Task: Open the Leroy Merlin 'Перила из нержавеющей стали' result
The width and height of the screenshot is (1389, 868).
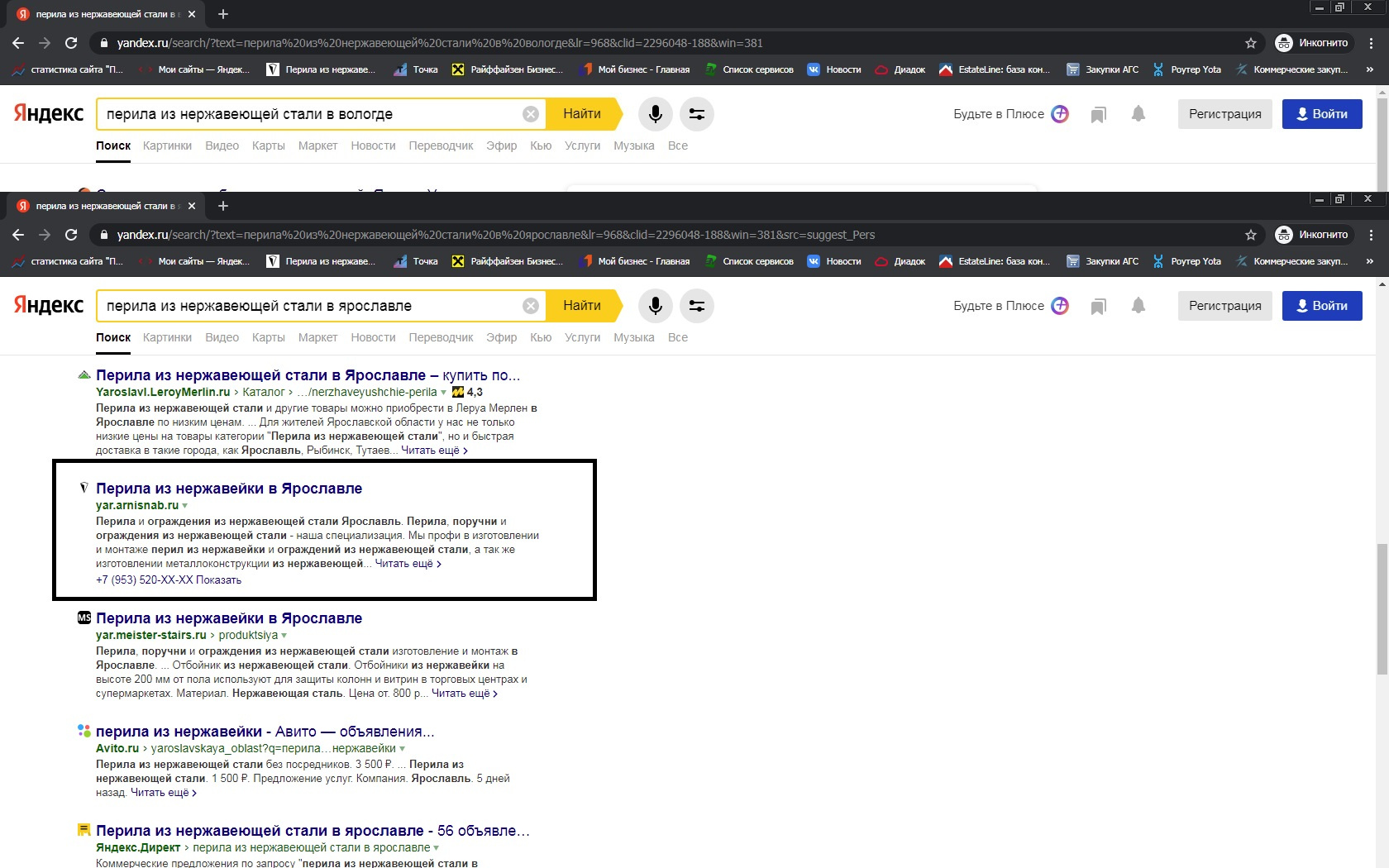Action: click(308, 375)
